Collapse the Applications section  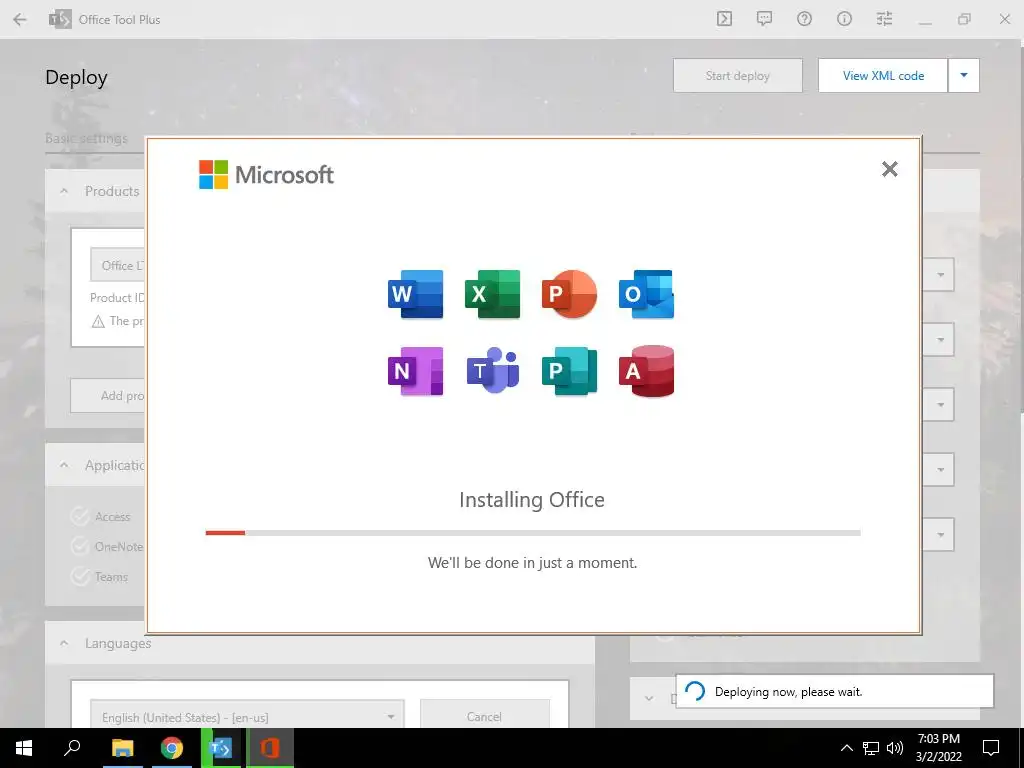[x=64, y=465]
